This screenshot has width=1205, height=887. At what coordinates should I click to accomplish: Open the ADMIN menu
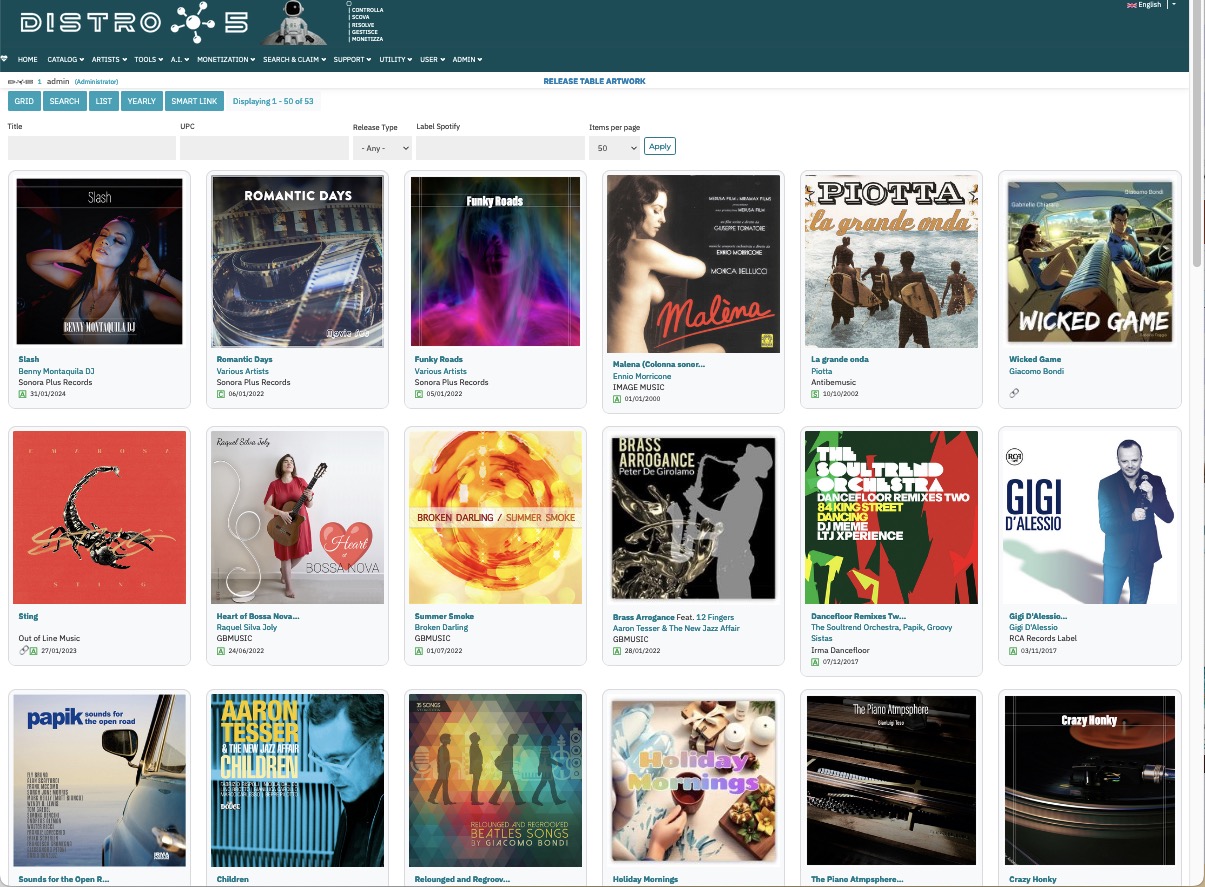point(468,60)
